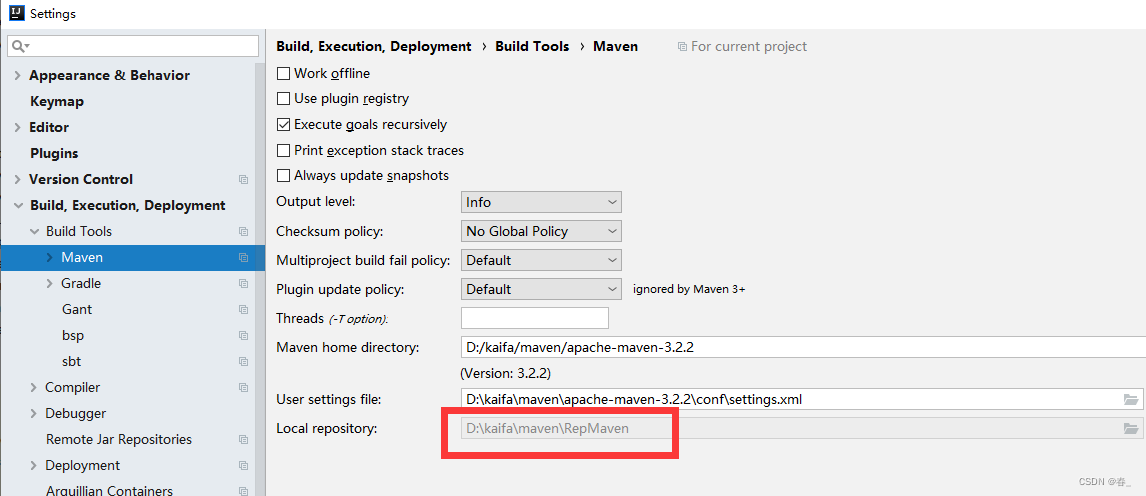Viewport: 1146px width, 496px height.
Task: Click the project-level icon beside Version Control
Action: click(243, 180)
